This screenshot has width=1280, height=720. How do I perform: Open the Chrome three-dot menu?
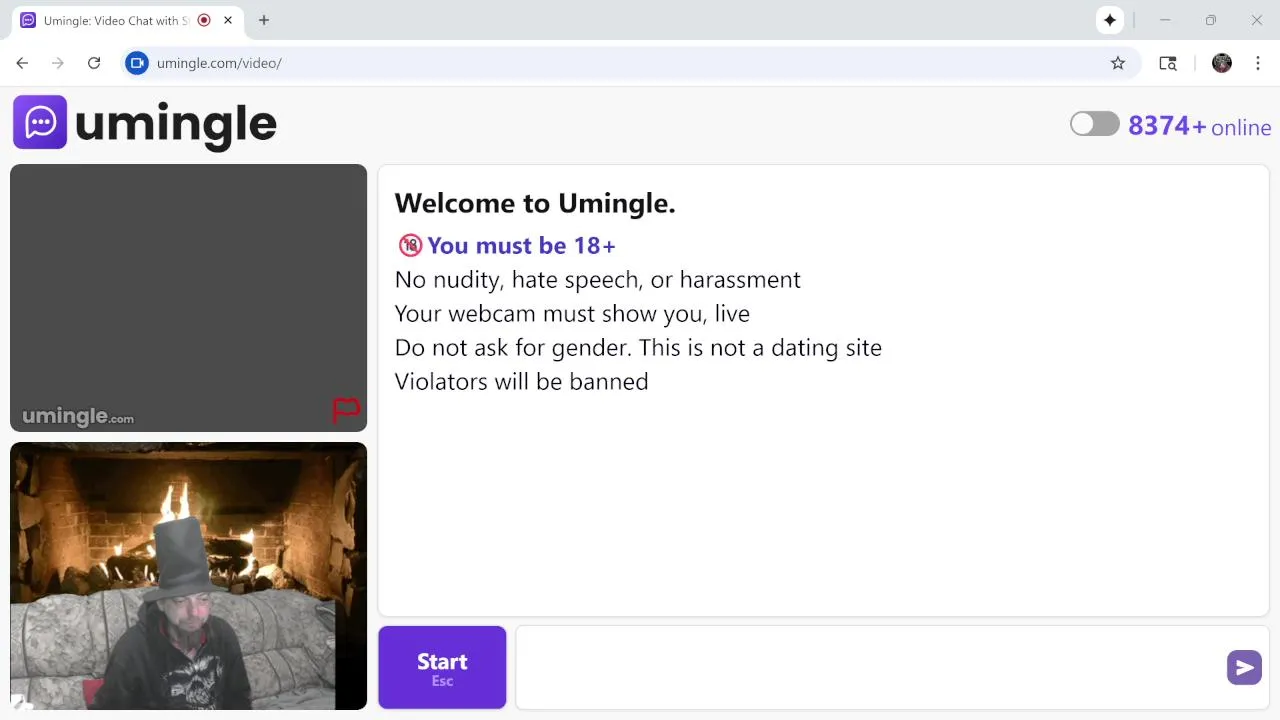point(1258,63)
